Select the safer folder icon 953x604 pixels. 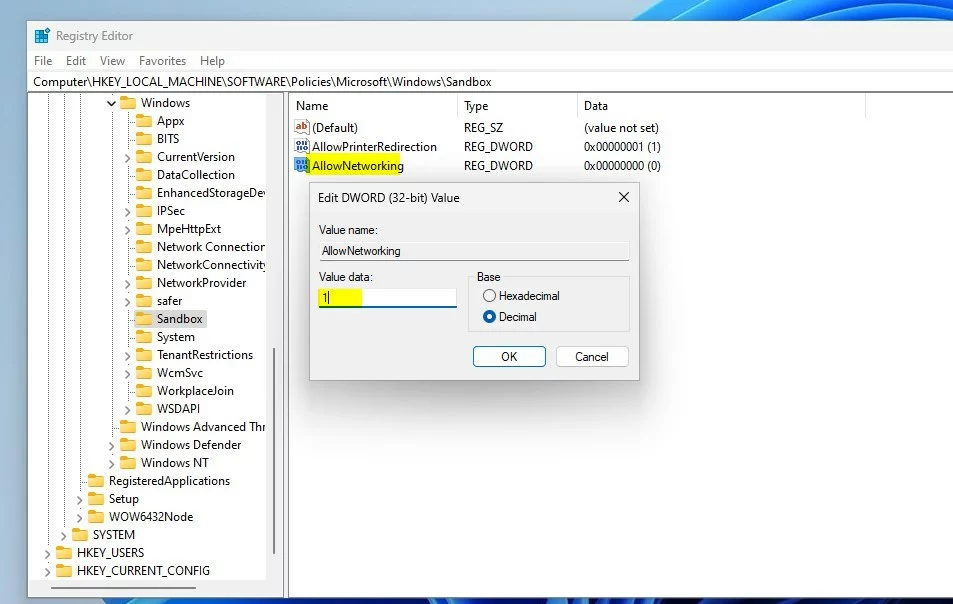[x=144, y=301]
